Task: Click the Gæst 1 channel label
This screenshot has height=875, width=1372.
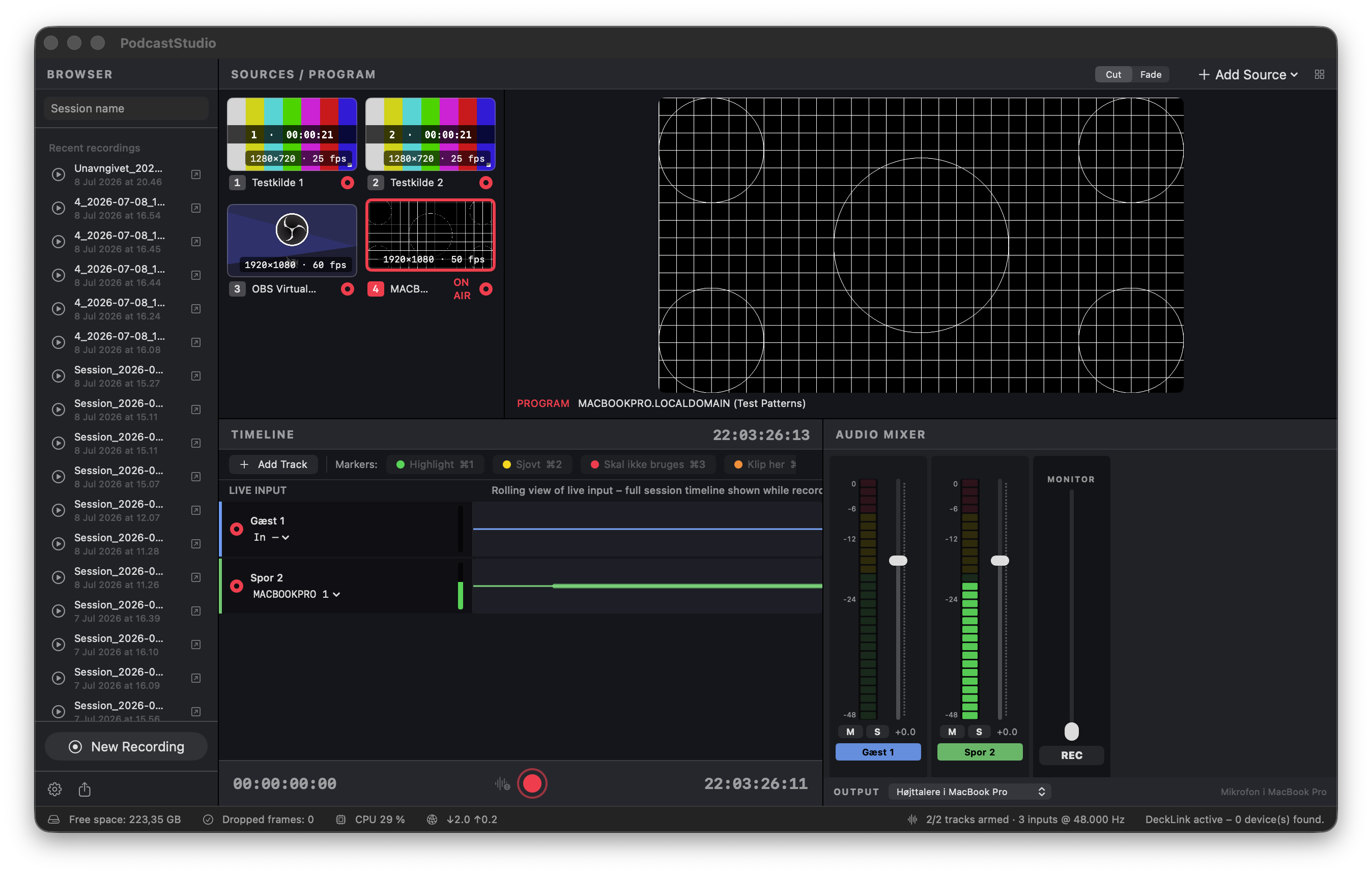Action: coord(877,752)
